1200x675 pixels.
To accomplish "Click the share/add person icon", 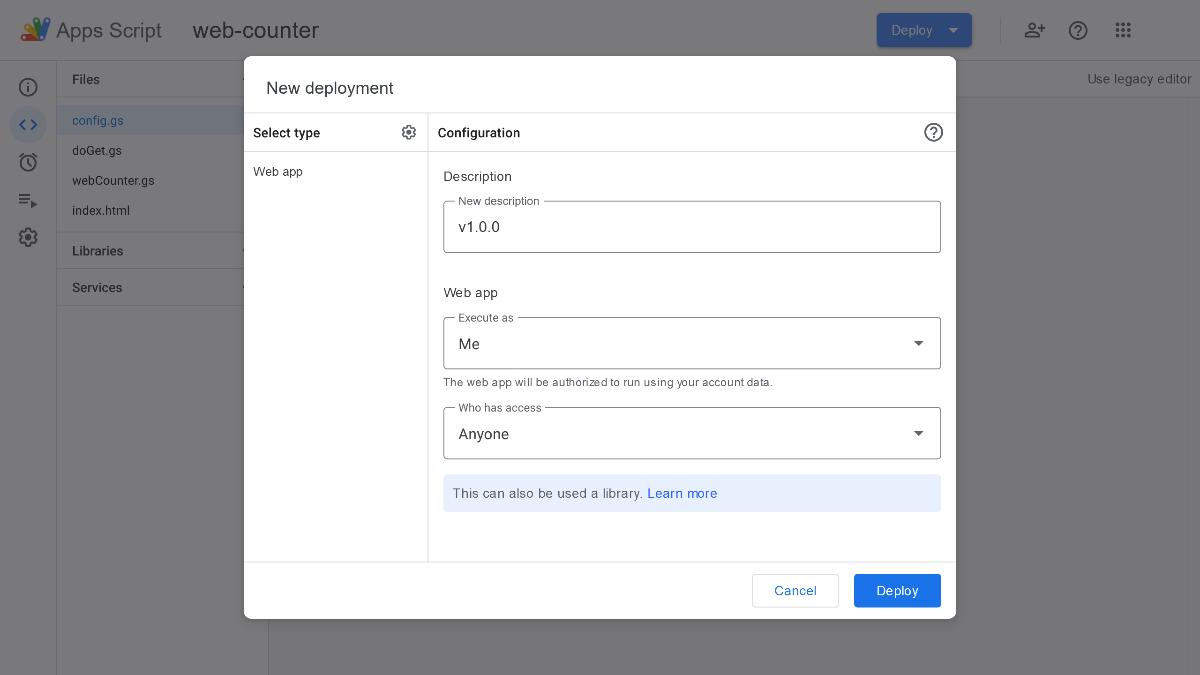I will click(x=1035, y=30).
